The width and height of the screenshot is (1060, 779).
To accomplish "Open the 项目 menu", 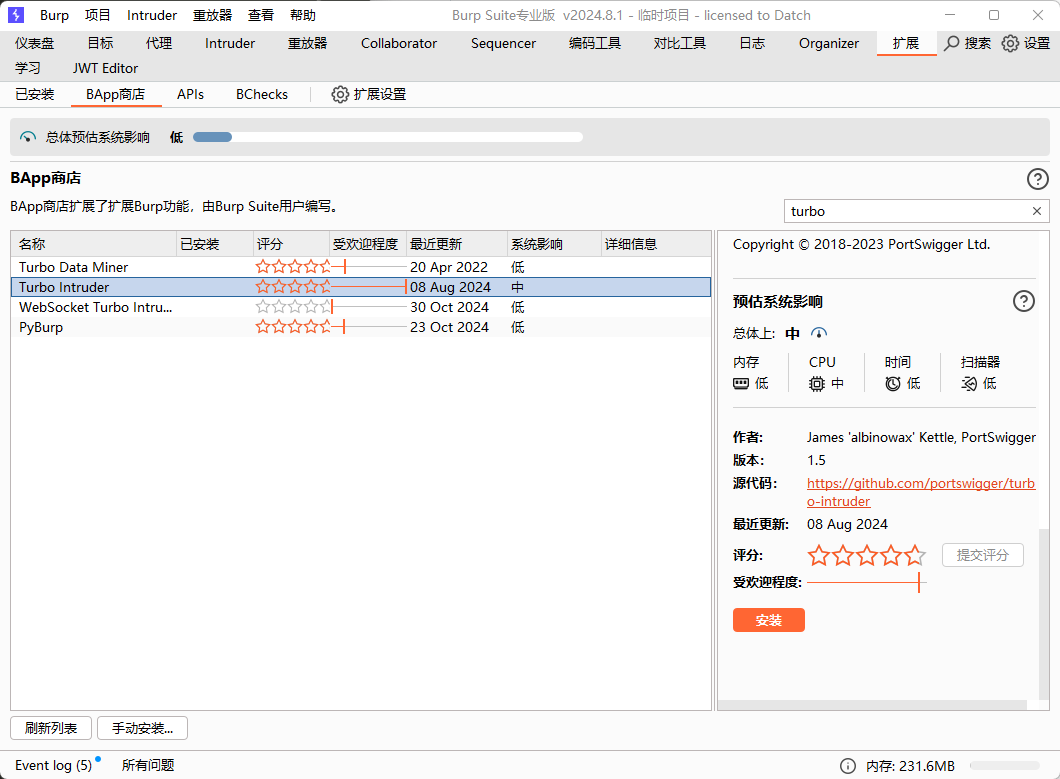I will 97,15.
